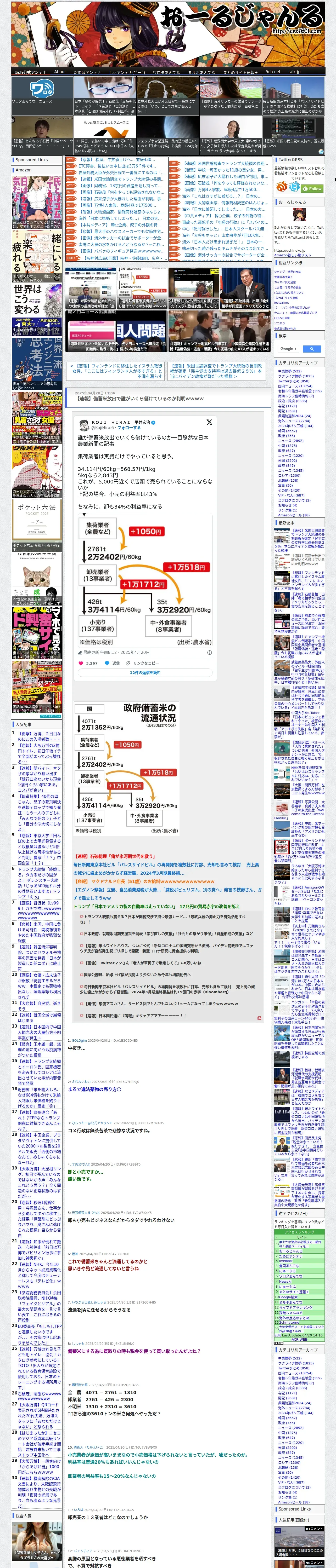Open About in the navigation bar
The image size is (336, 1568).
(60, 72)
